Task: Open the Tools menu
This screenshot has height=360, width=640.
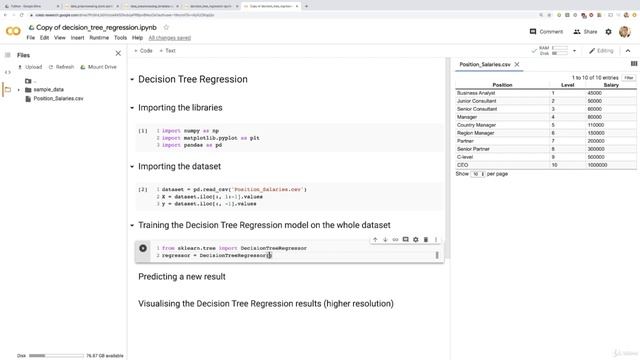Action: pyautogui.click(x=120, y=38)
